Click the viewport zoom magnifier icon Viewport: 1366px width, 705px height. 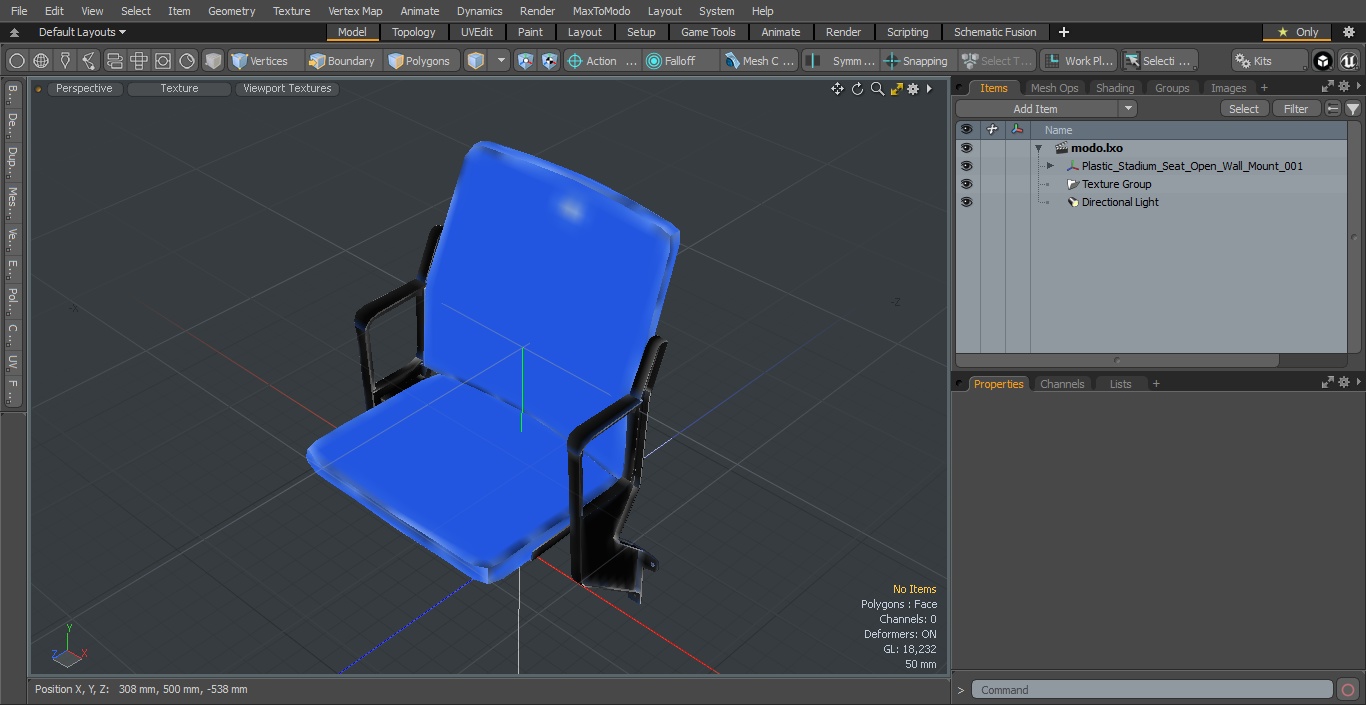(877, 89)
